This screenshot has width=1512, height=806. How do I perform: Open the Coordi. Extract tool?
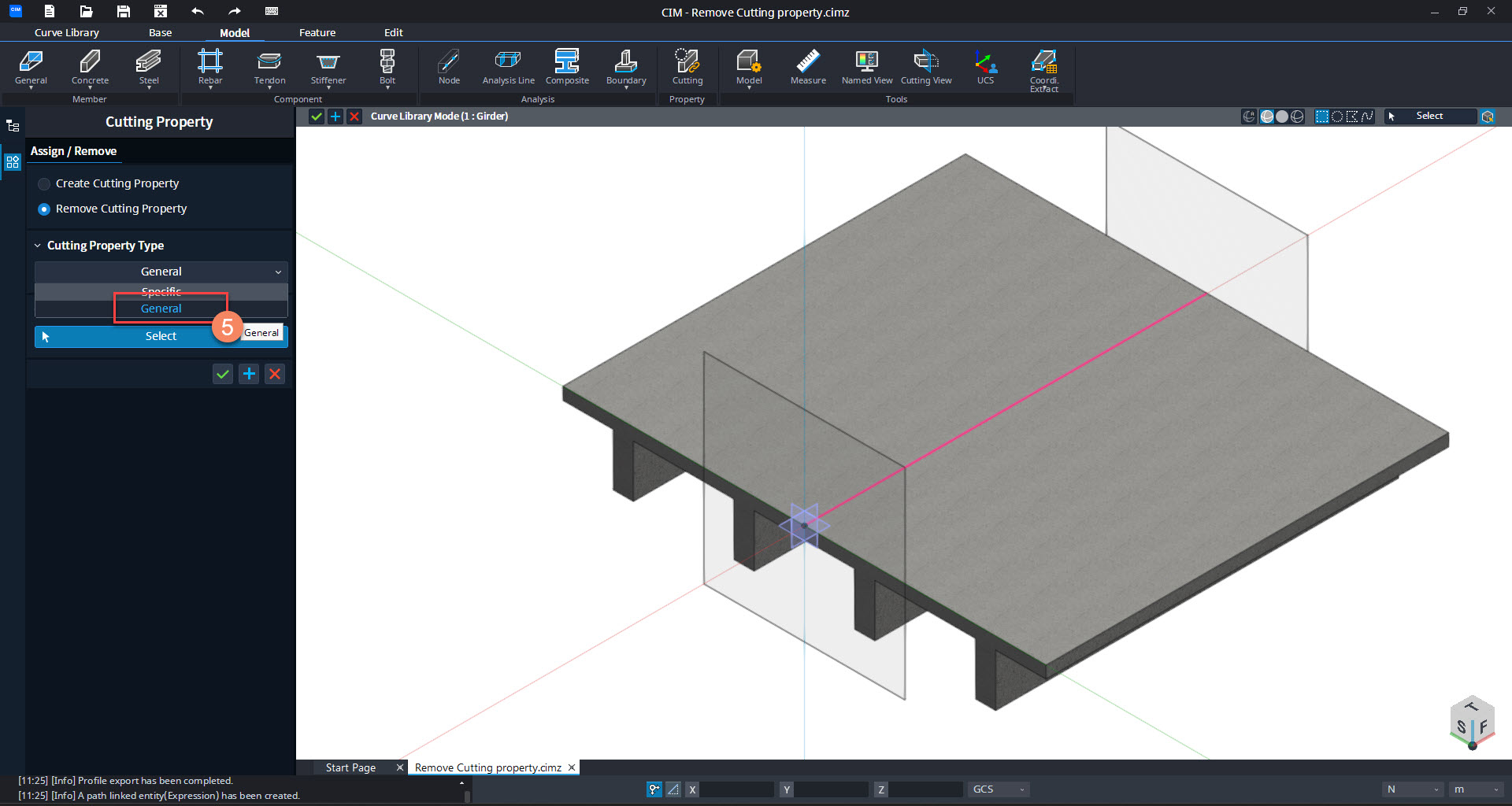click(1044, 71)
